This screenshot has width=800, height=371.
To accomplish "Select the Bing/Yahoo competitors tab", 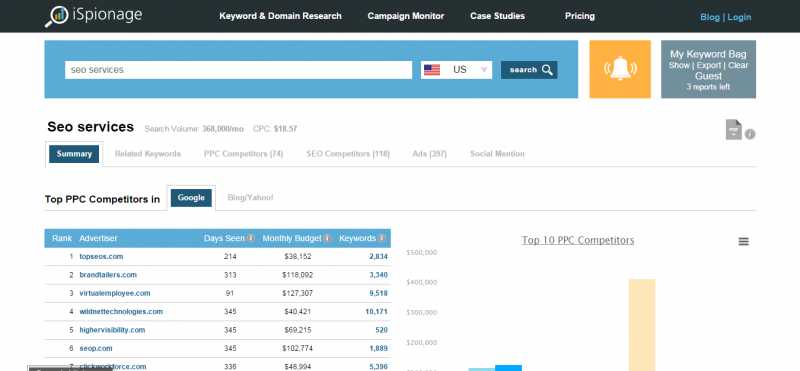I will point(250,197).
